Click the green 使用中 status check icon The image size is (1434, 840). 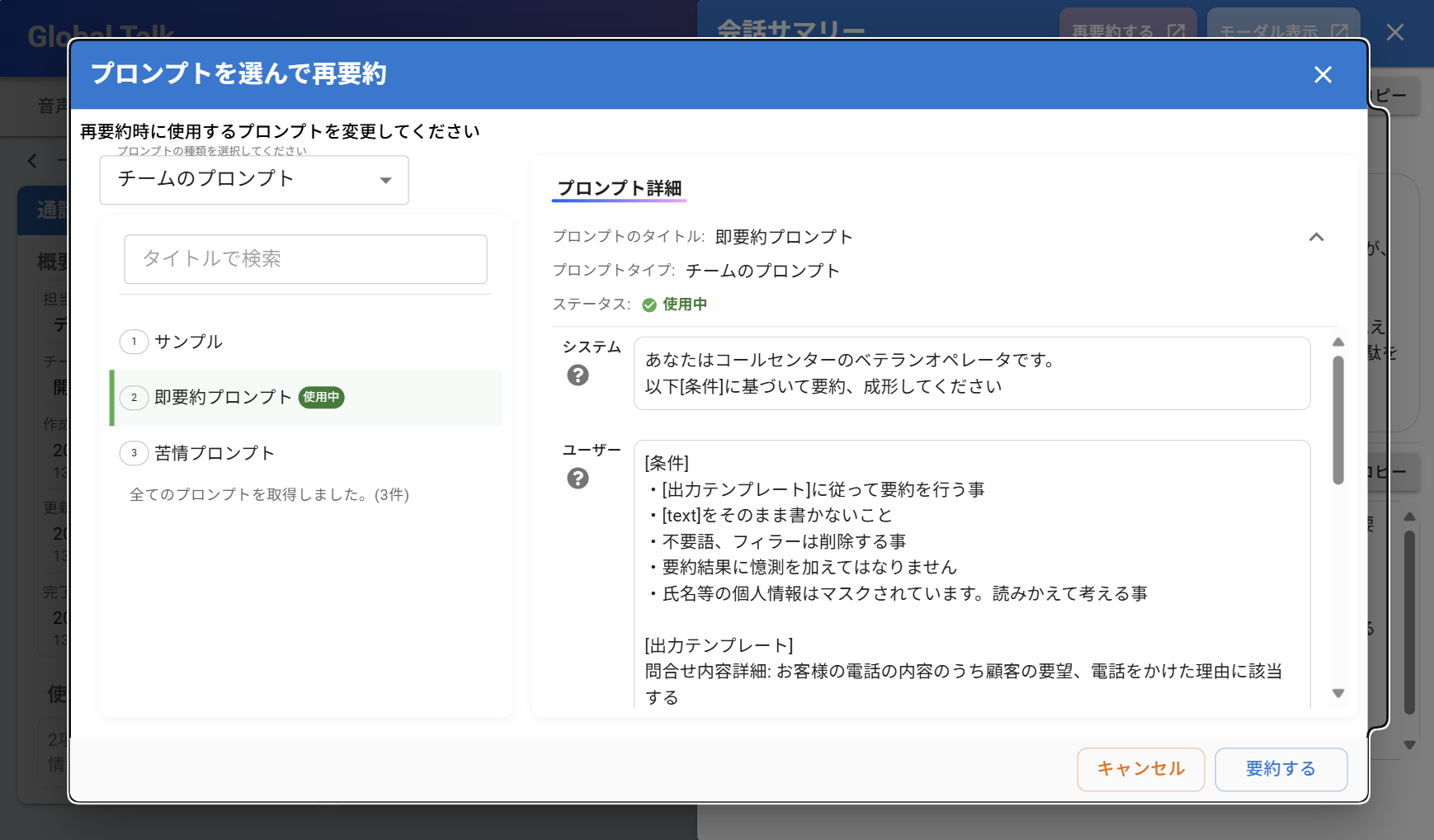[x=649, y=305]
